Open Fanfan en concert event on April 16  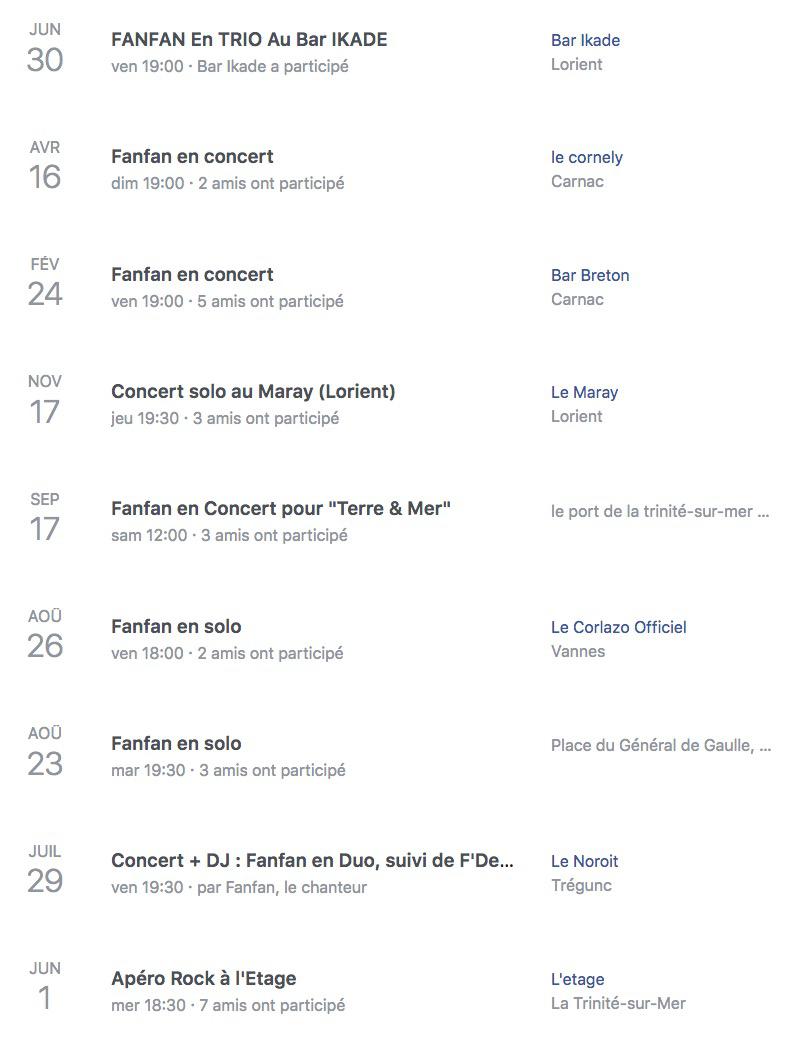(x=192, y=157)
